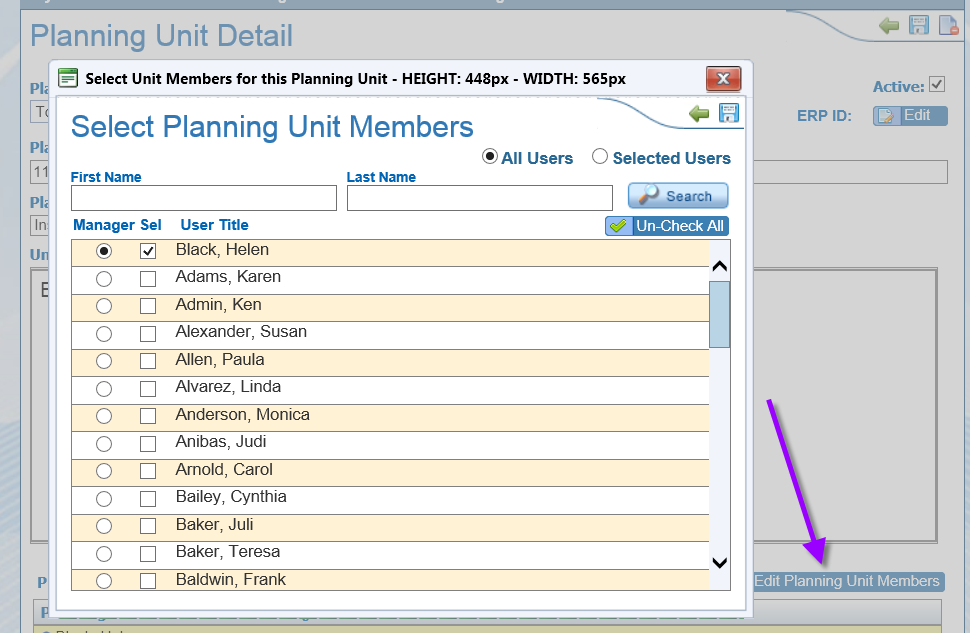Image resolution: width=970 pixels, height=633 pixels.
Task: Select the Selected Users radio button
Action: coord(600,157)
